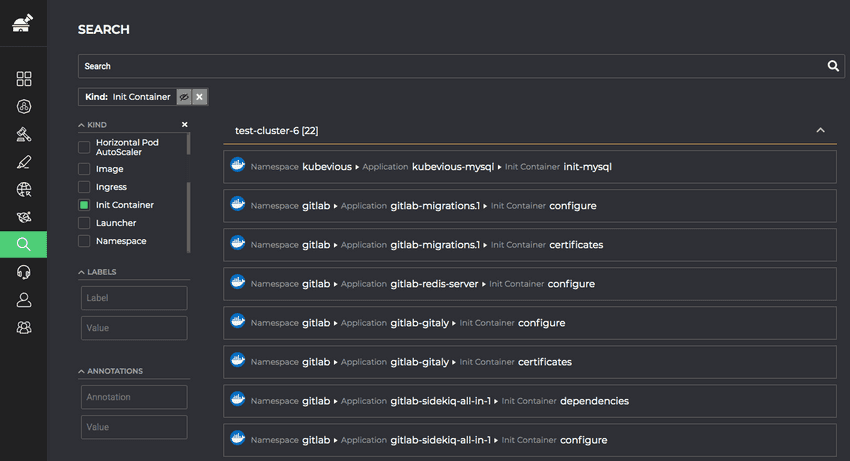Viewport: 850px width, 461px height.
Task: Open the marker pen icon in sidebar
Action: click(24, 162)
